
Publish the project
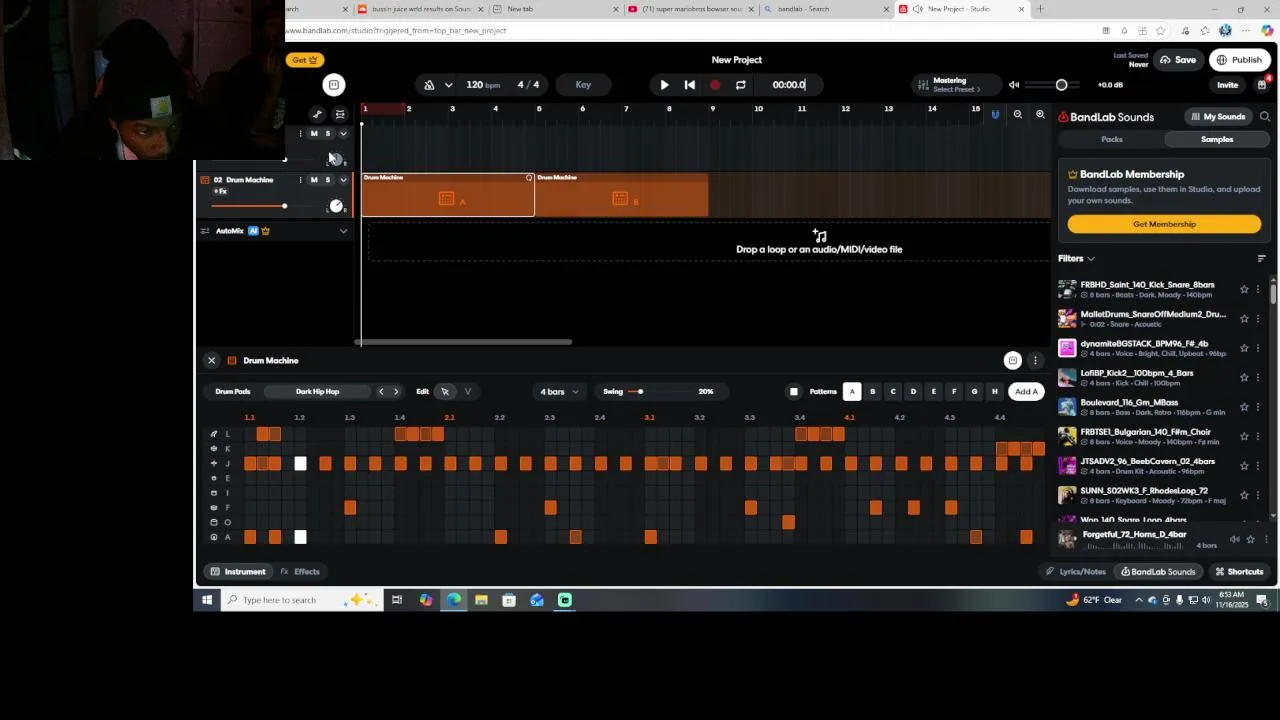1239,60
